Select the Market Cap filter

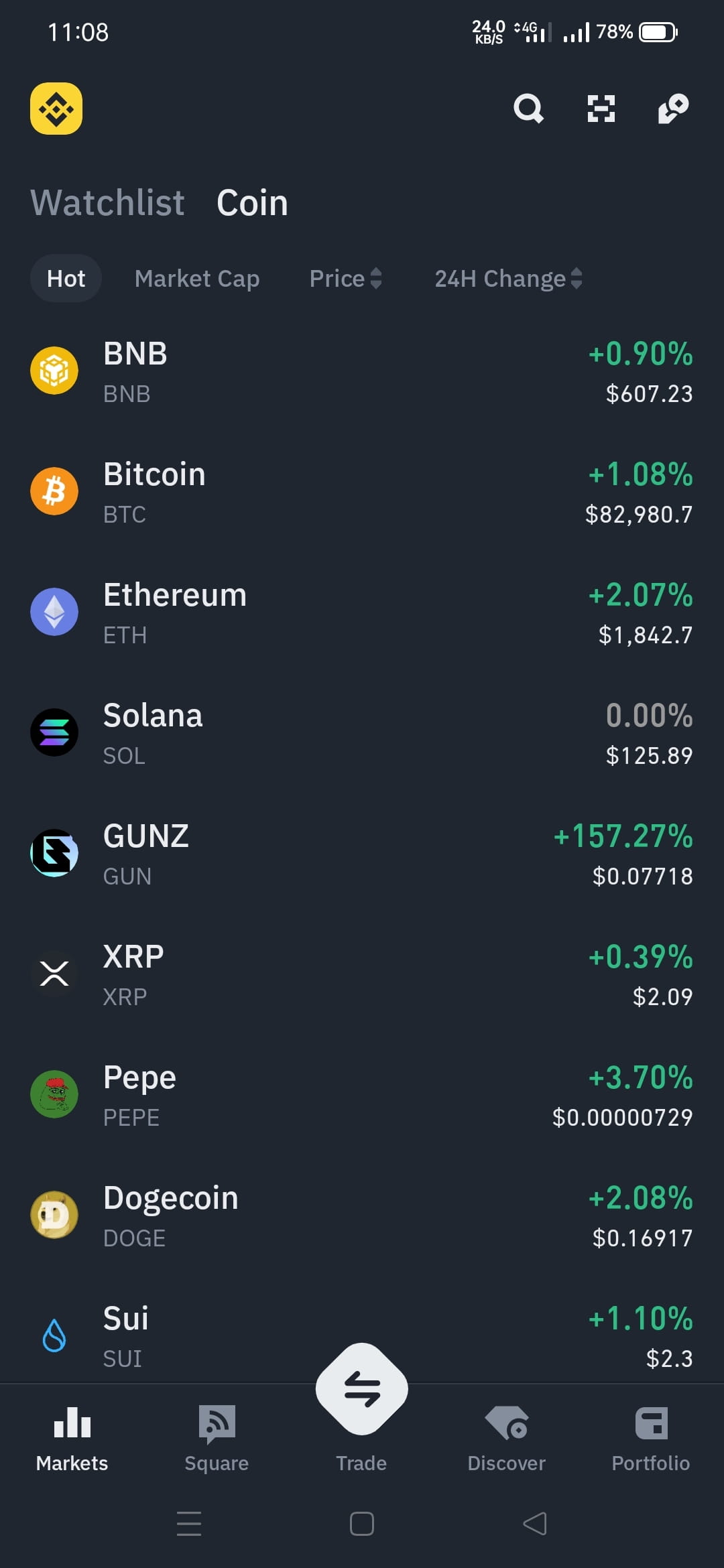197,278
